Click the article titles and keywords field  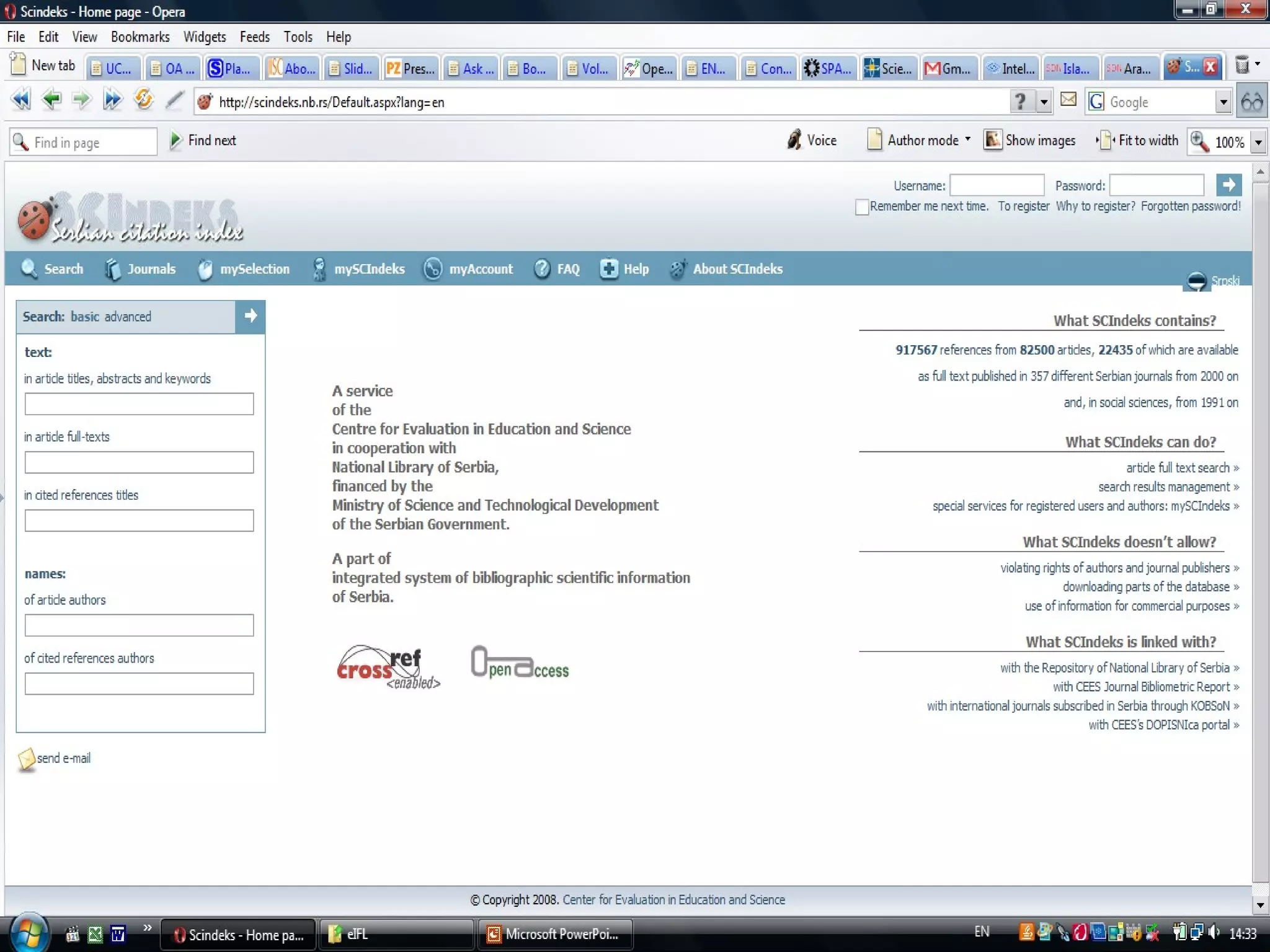139,404
